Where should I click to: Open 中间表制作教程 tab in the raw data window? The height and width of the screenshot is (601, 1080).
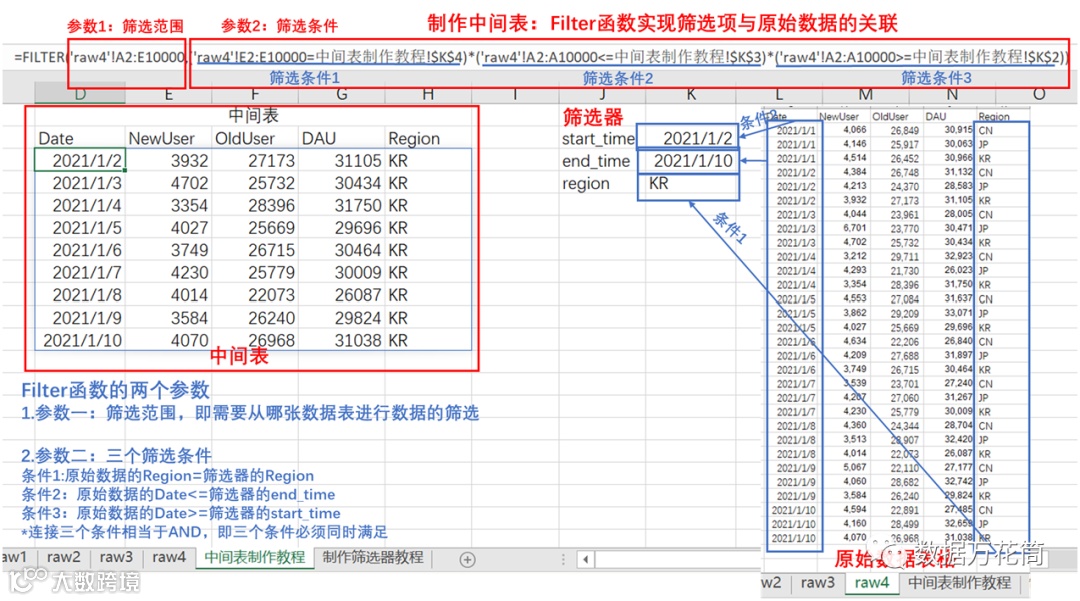click(959, 582)
